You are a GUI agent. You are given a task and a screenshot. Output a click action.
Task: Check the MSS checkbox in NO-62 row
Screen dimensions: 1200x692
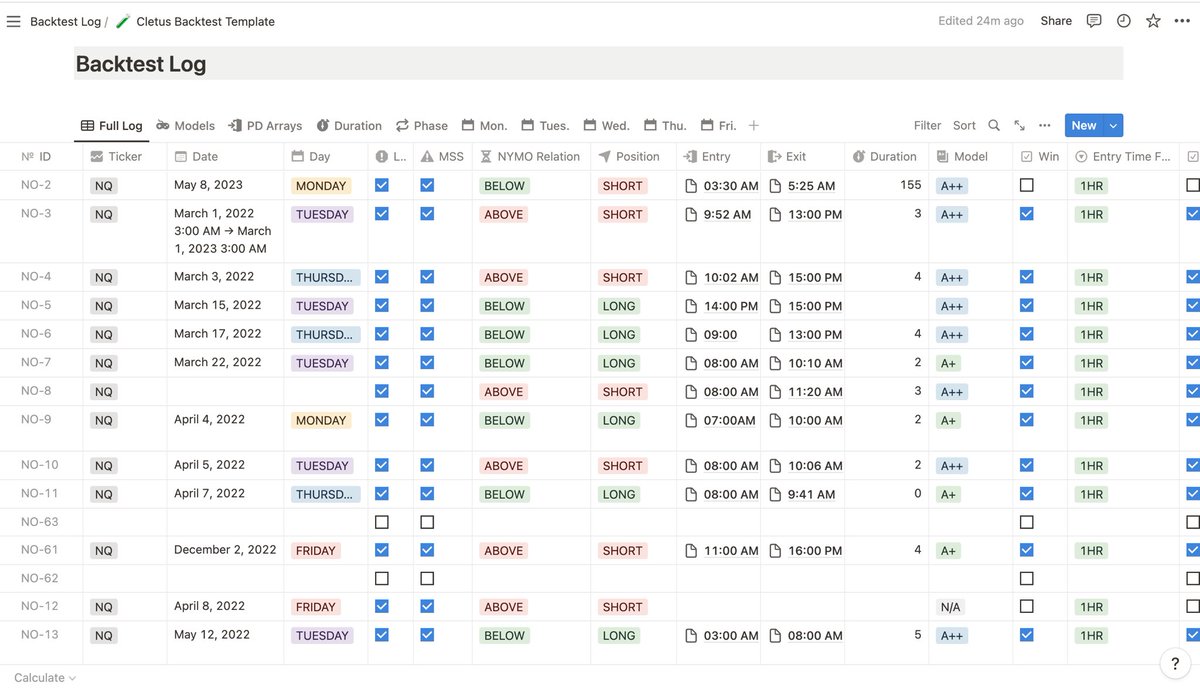pos(427,578)
